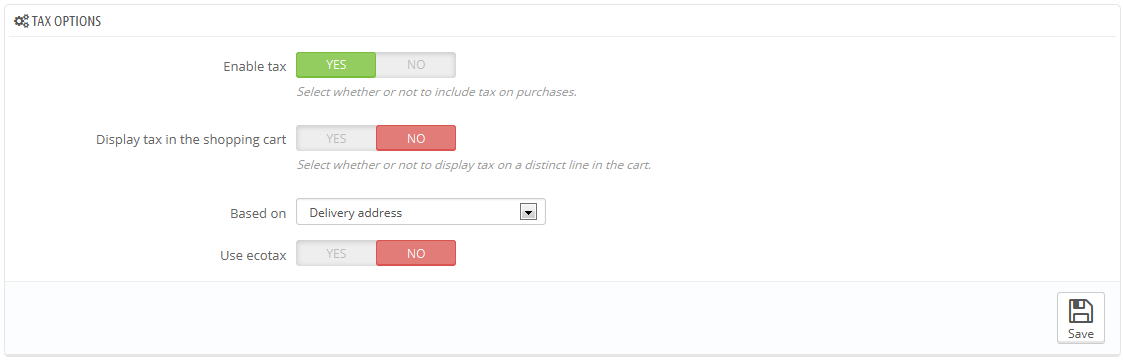Switch Display tax in shopping cart to YES

[336, 138]
